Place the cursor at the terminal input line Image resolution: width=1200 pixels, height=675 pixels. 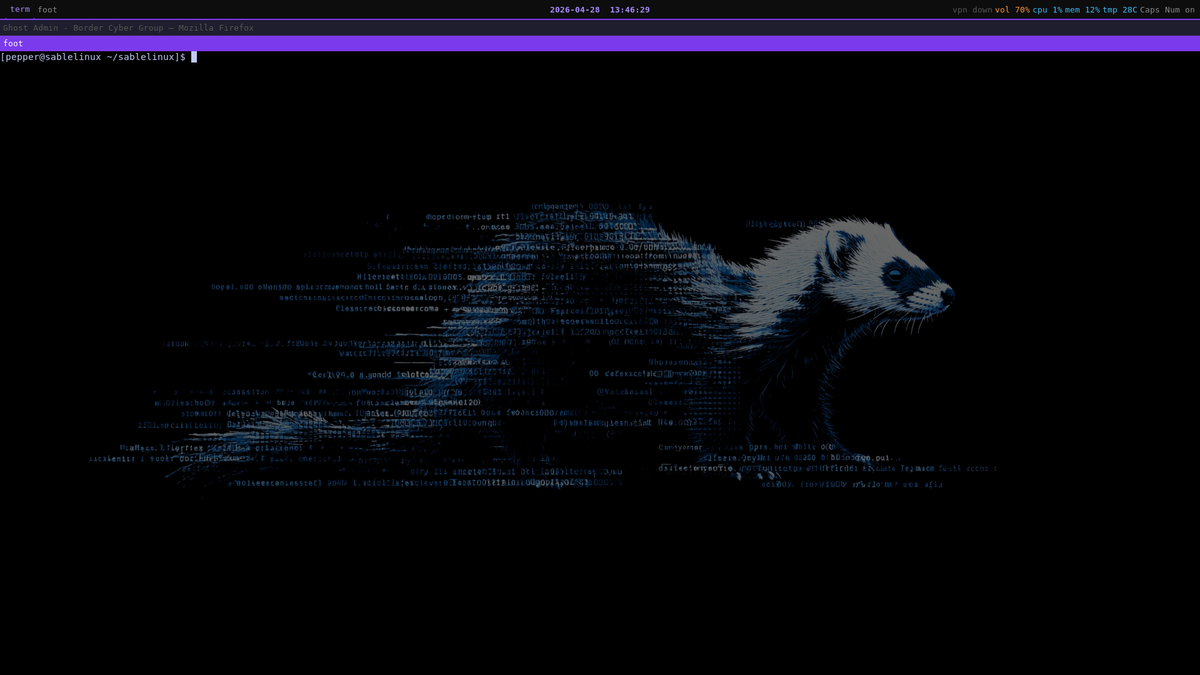[x=193, y=57]
